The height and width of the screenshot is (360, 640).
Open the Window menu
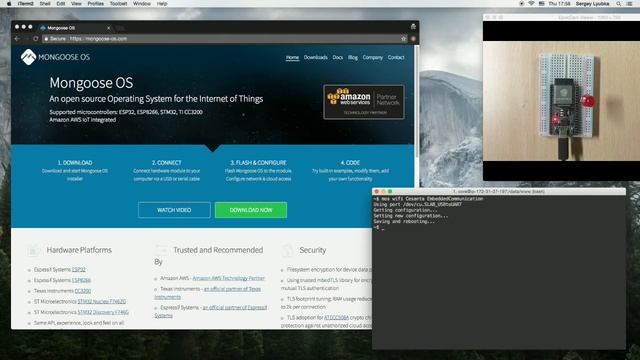tap(142, 4)
